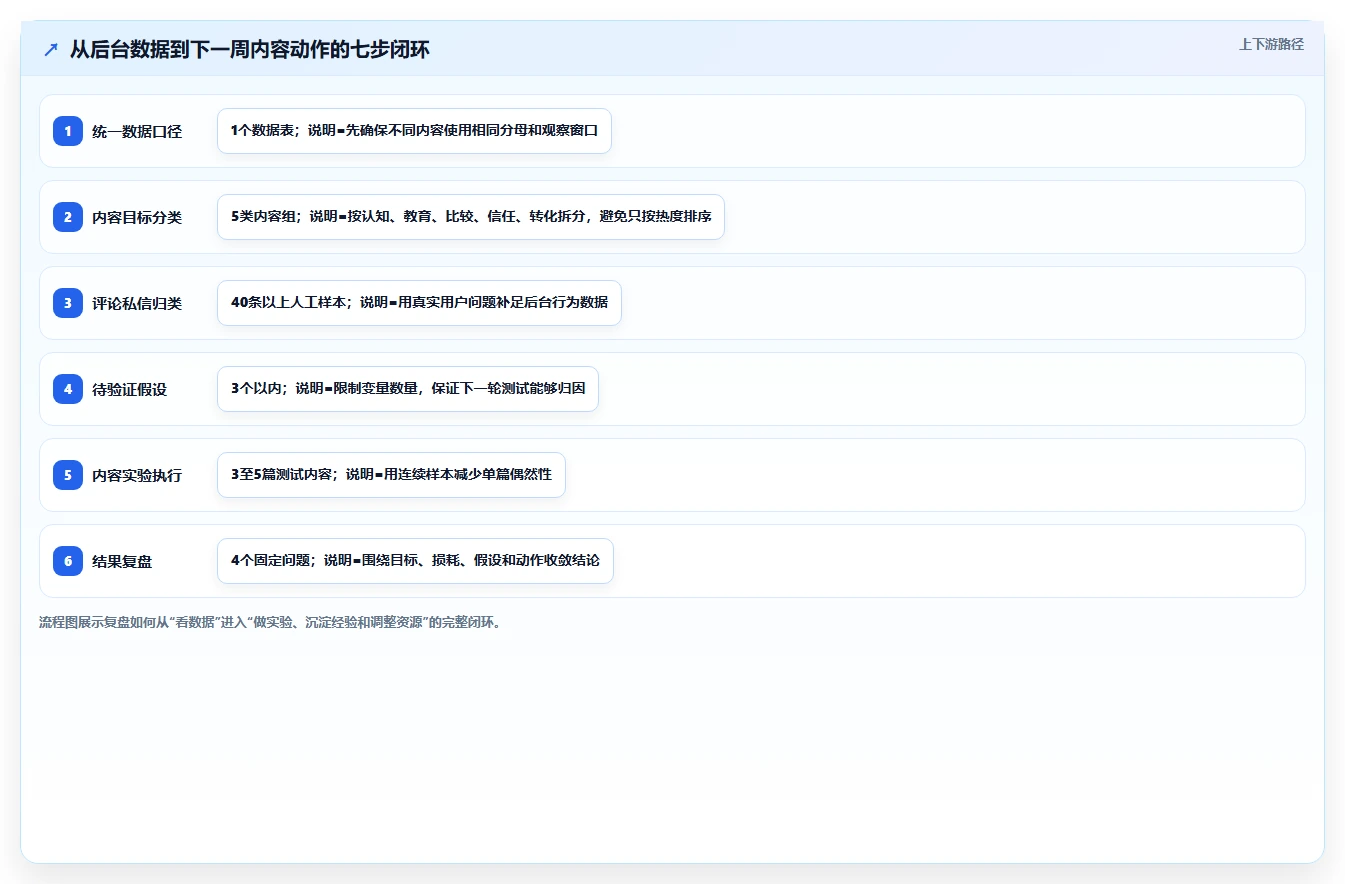Select the step label 评论私信归类

pos(137,303)
